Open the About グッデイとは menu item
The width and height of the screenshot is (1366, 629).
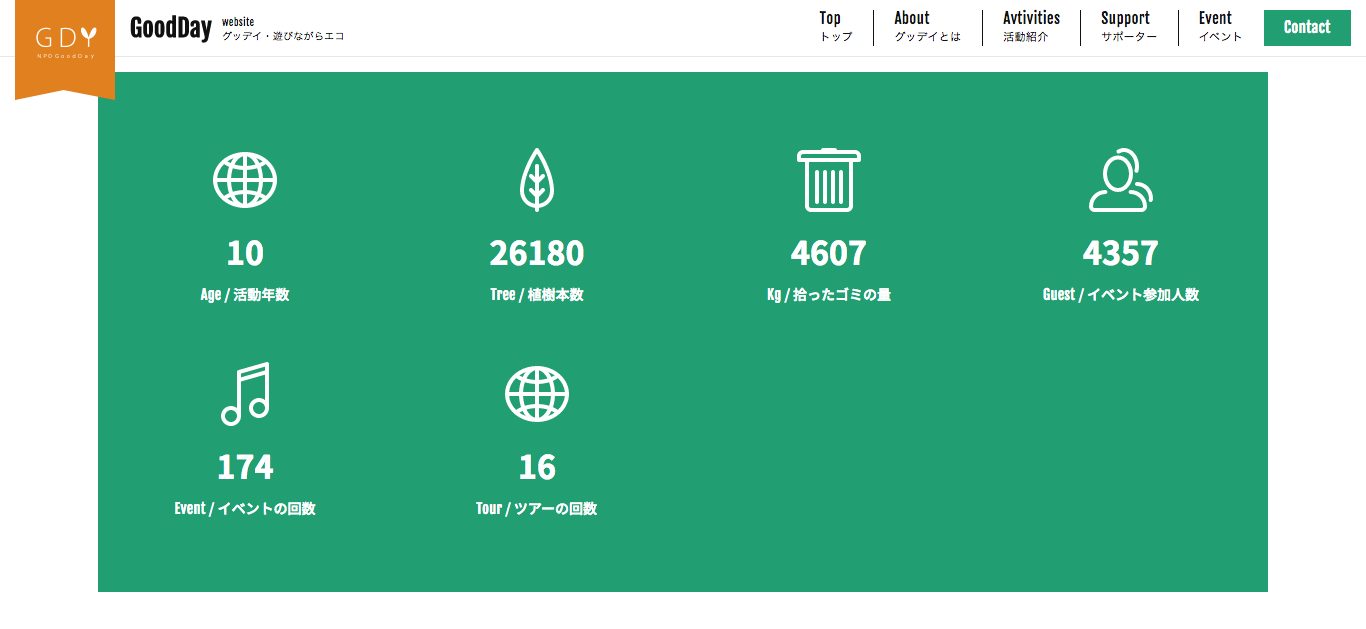[927, 27]
